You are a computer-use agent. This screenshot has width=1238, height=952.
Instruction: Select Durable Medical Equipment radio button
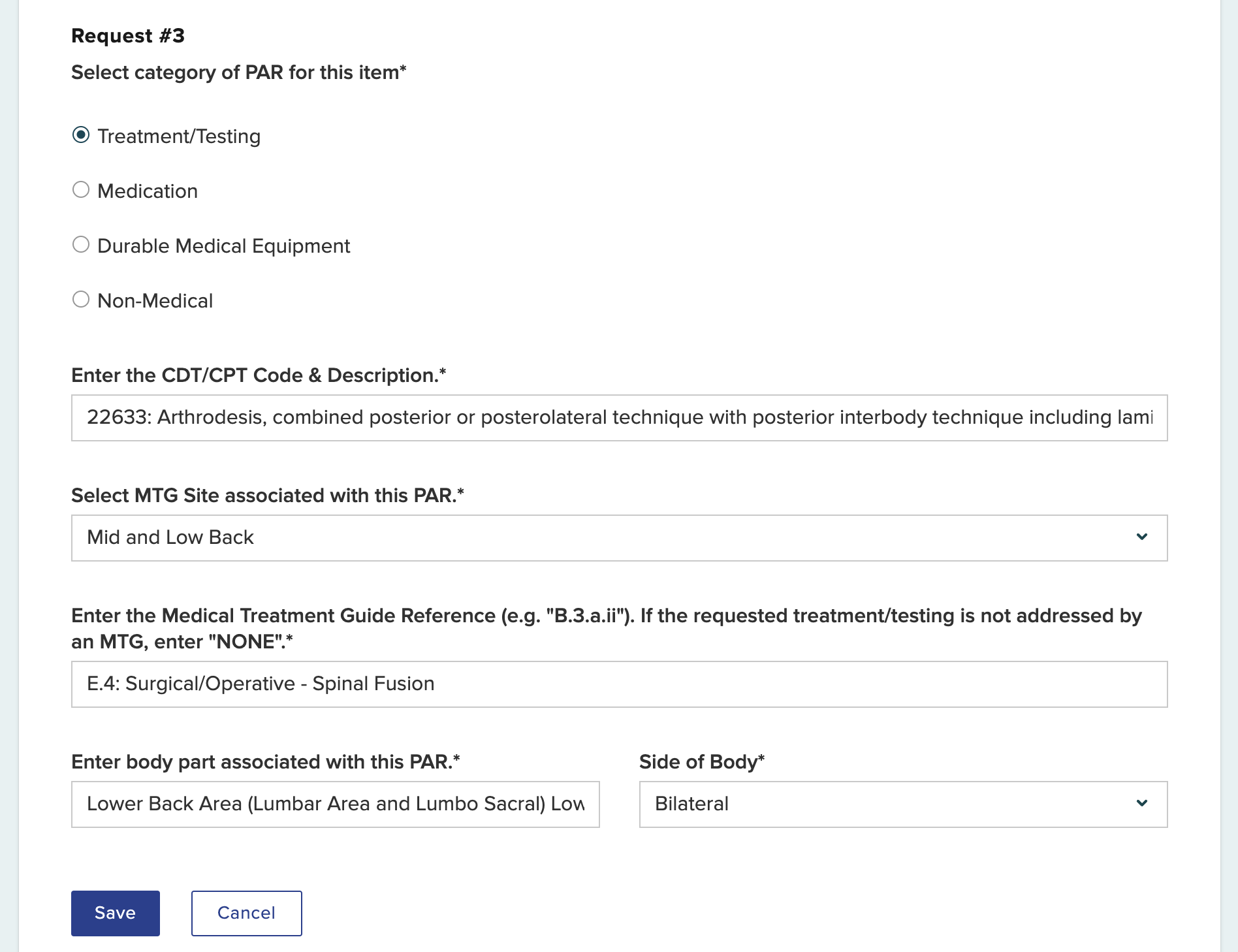pyautogui.click(x=81, y=245)
